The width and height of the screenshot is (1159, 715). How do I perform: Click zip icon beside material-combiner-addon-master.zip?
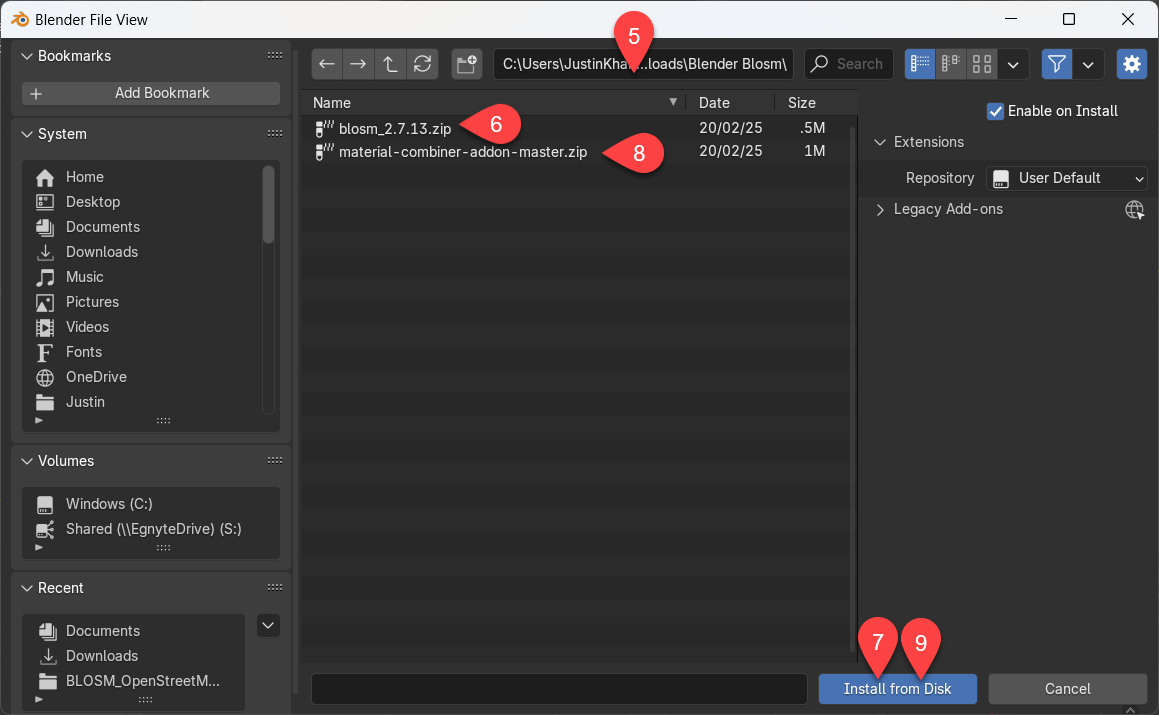point(324,152)
